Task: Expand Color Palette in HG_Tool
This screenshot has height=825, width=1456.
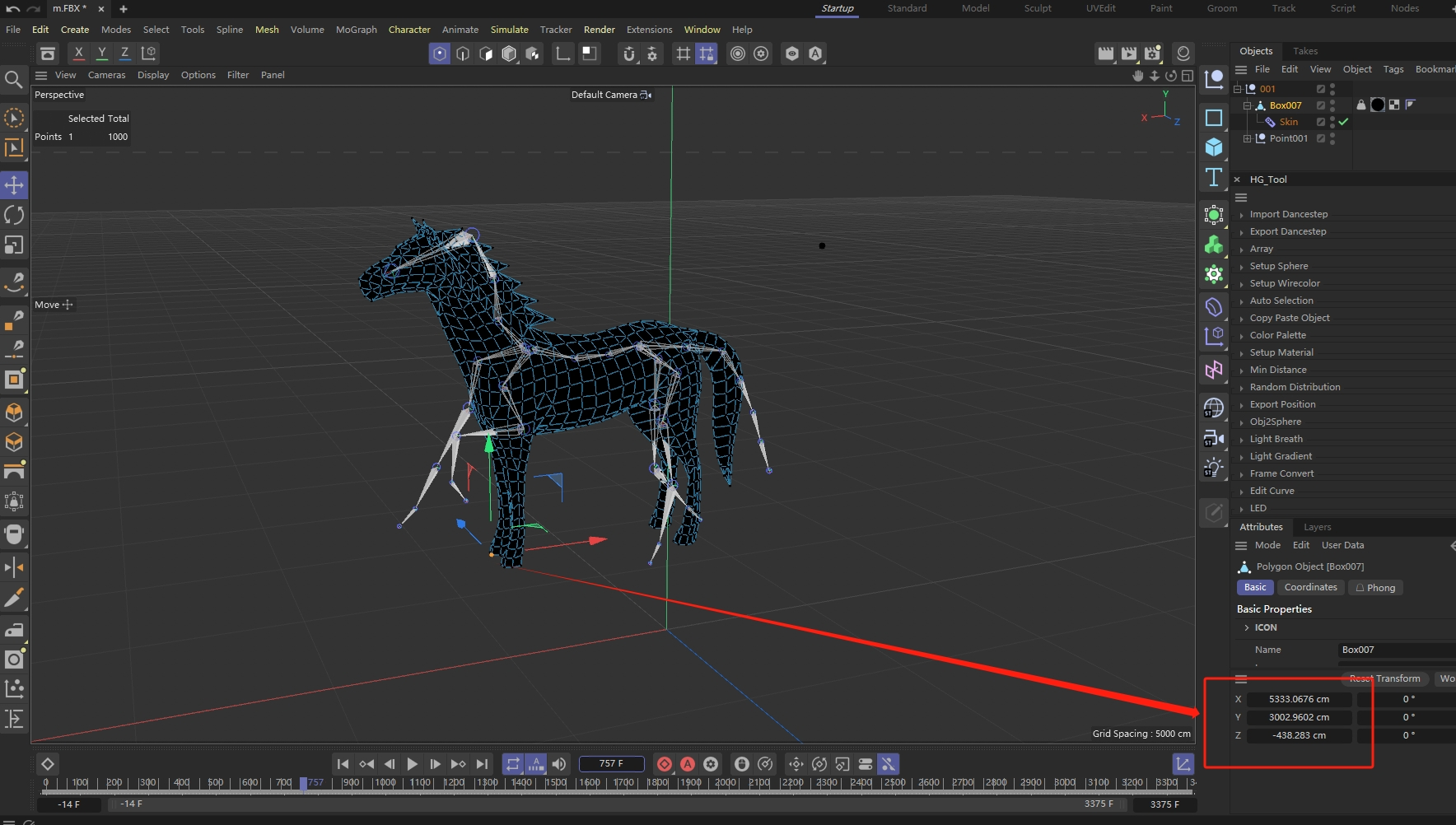Action: click(x=1242, y=336)
